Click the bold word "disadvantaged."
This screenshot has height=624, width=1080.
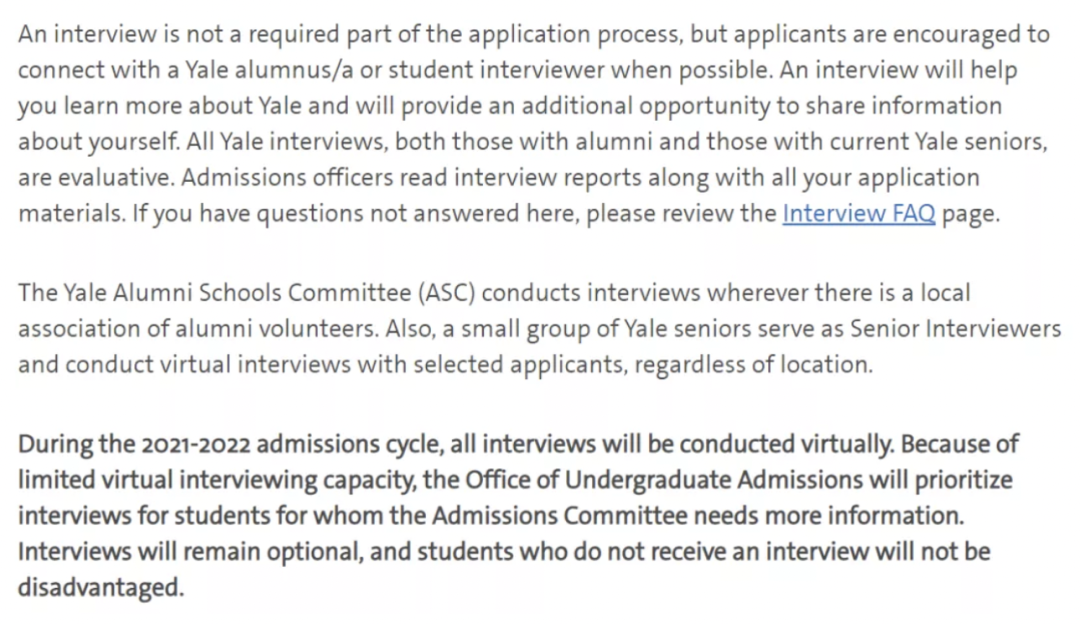click(101, 587)
